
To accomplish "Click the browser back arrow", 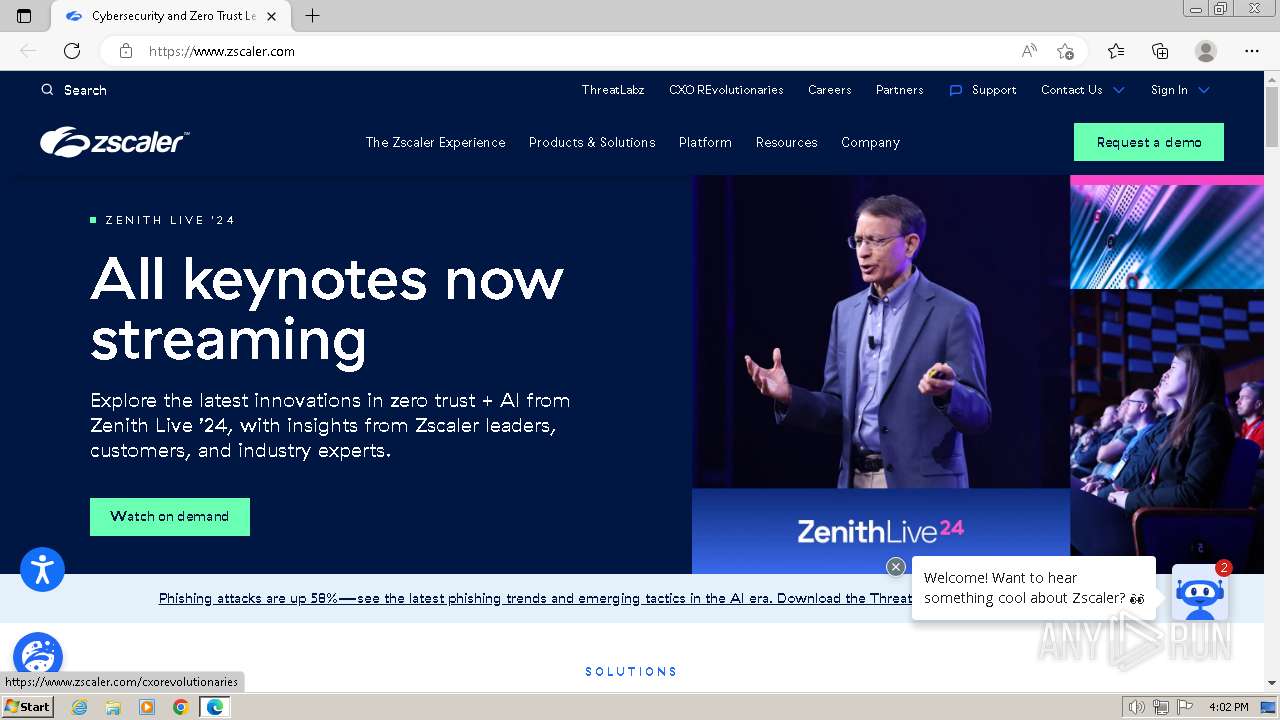I will tap(28, 51).
